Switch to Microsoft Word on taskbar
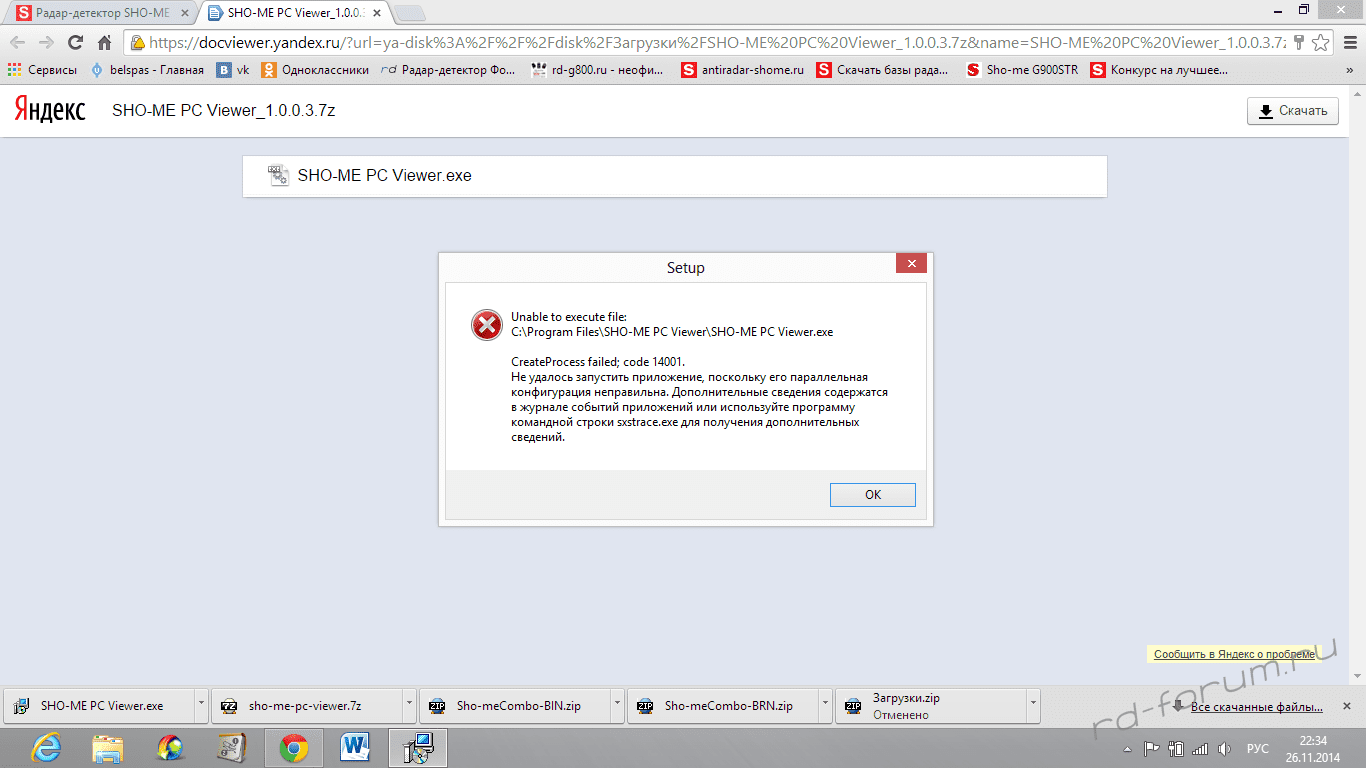The height and width of the screenshot is (768, 1366). [x=355, y=748]
